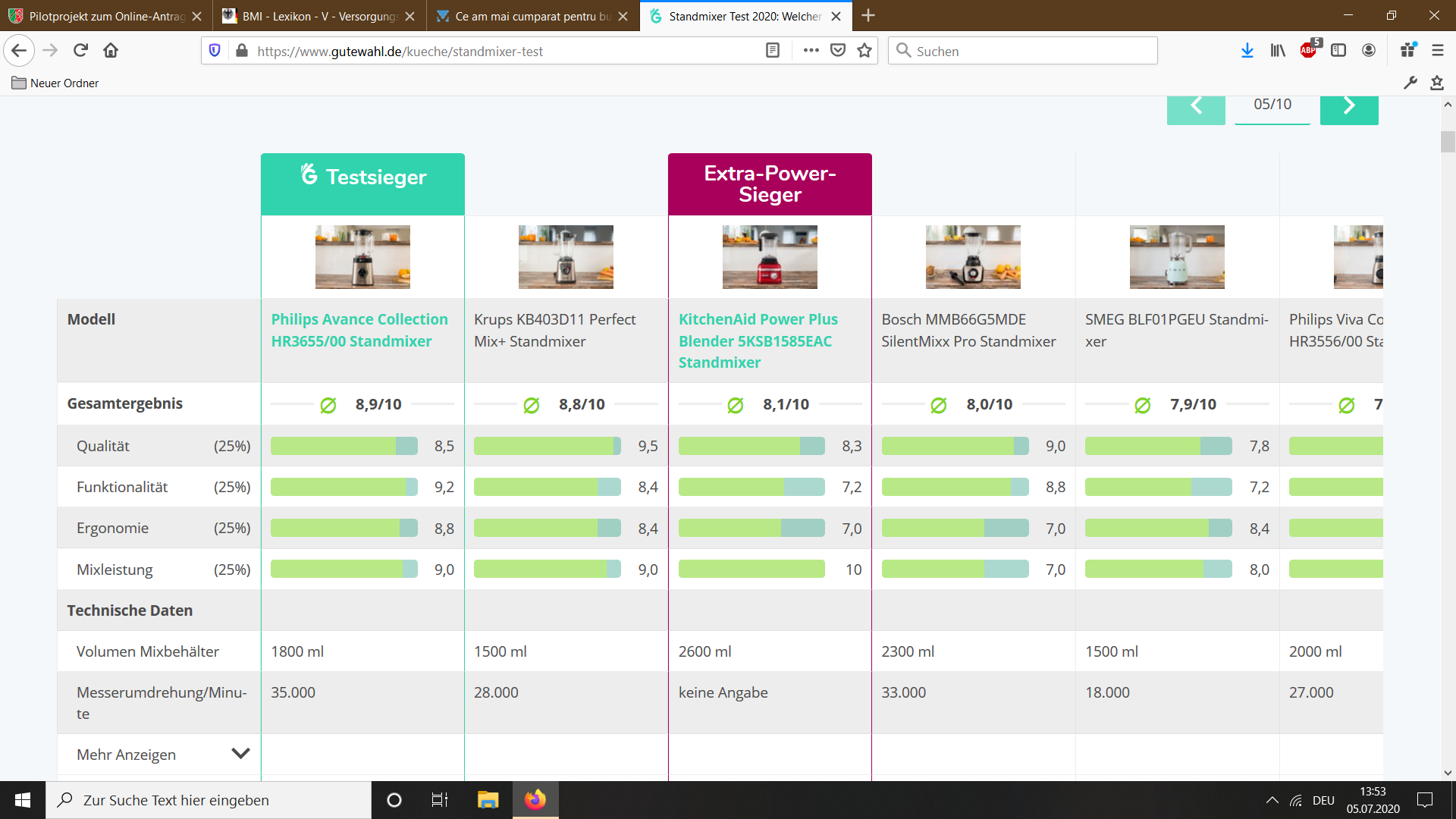This screenshot has width=1456, height=819.
Task: Click Firefox icon in taskbar
Action: (535, 800)
